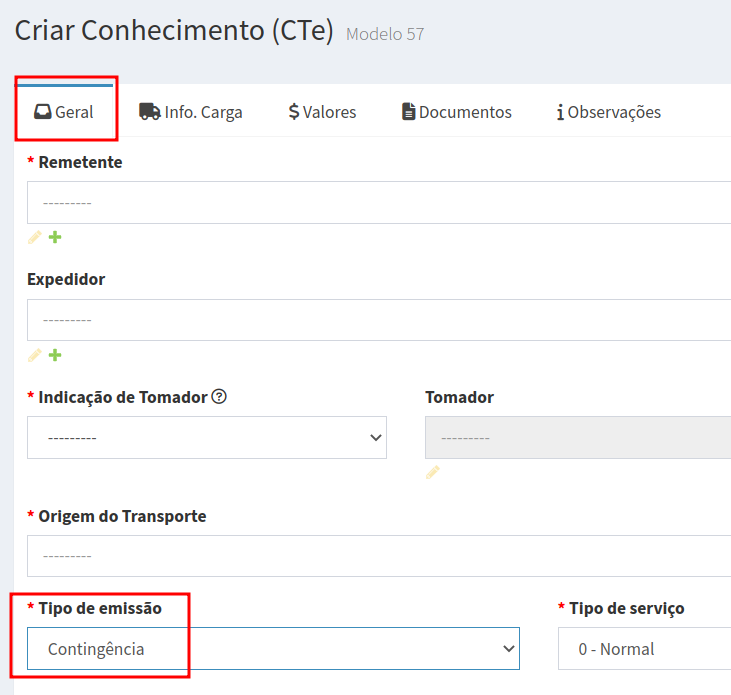Expand the Tipo de emissão dropdown
This screenshot has width=731, height=695.
coord(273,649)
